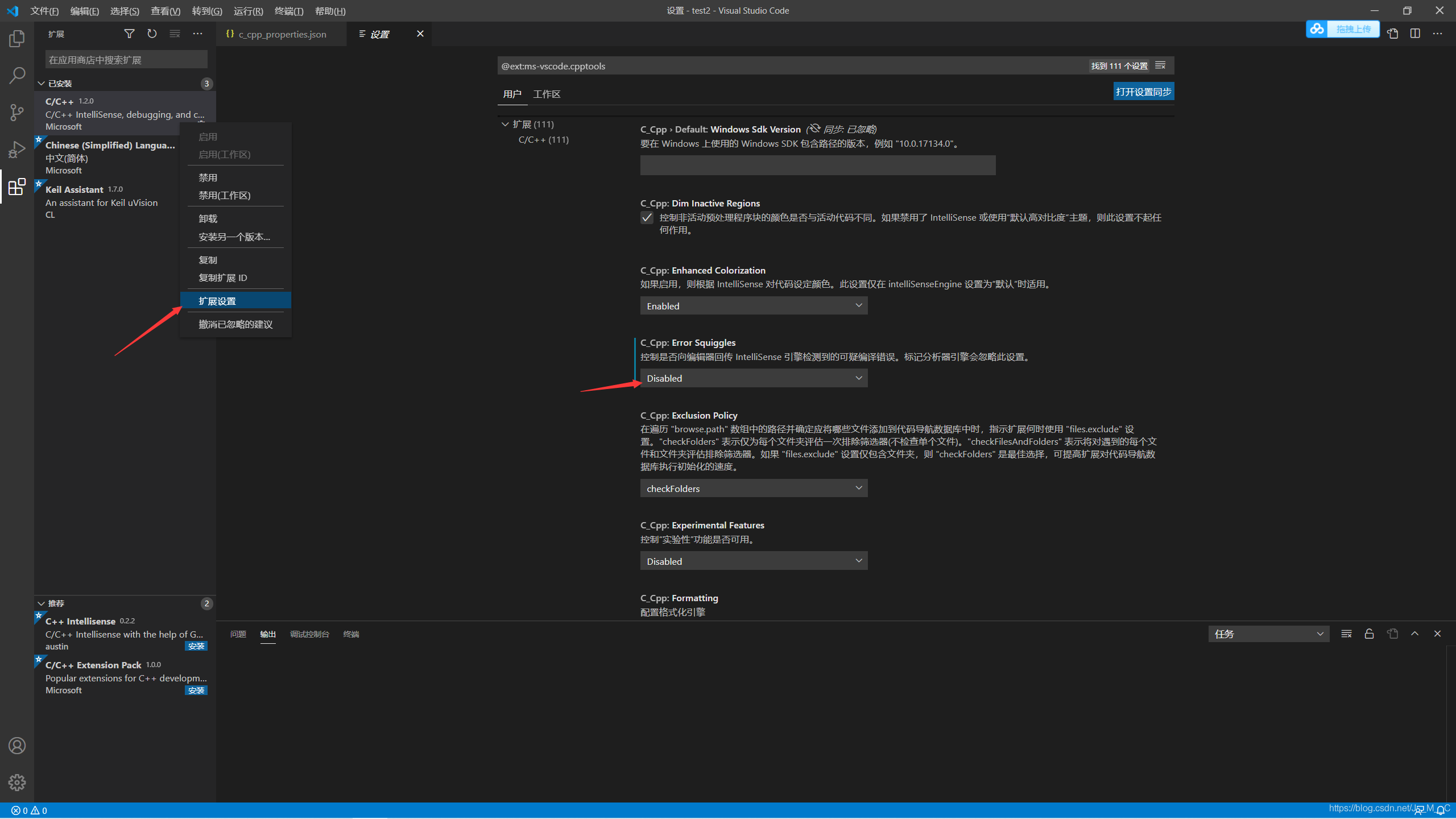The image size is (1456, 819).
Task: Maximize the bottom panel
Action: [x=1414, y=634]
